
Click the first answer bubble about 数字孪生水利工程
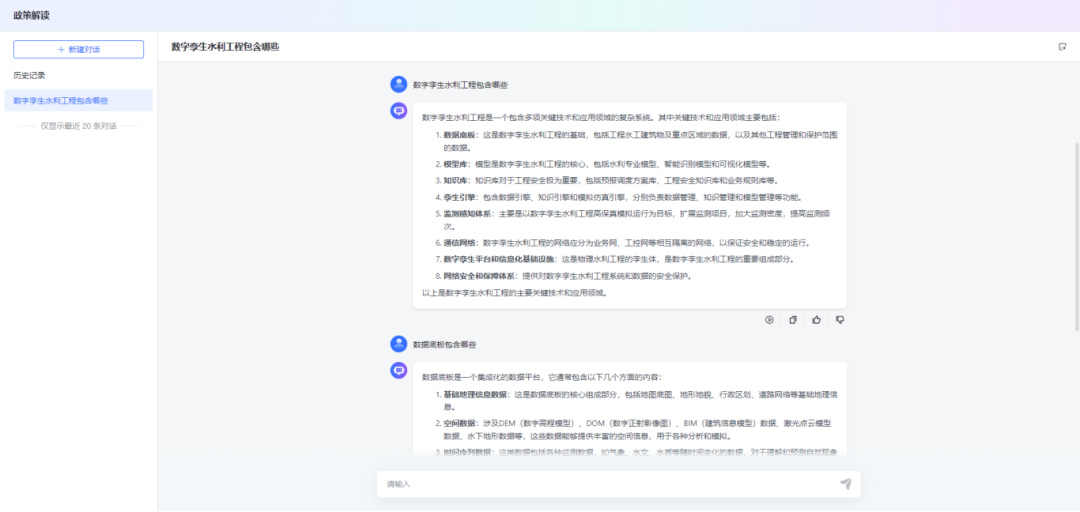click(x=629, y=205)
